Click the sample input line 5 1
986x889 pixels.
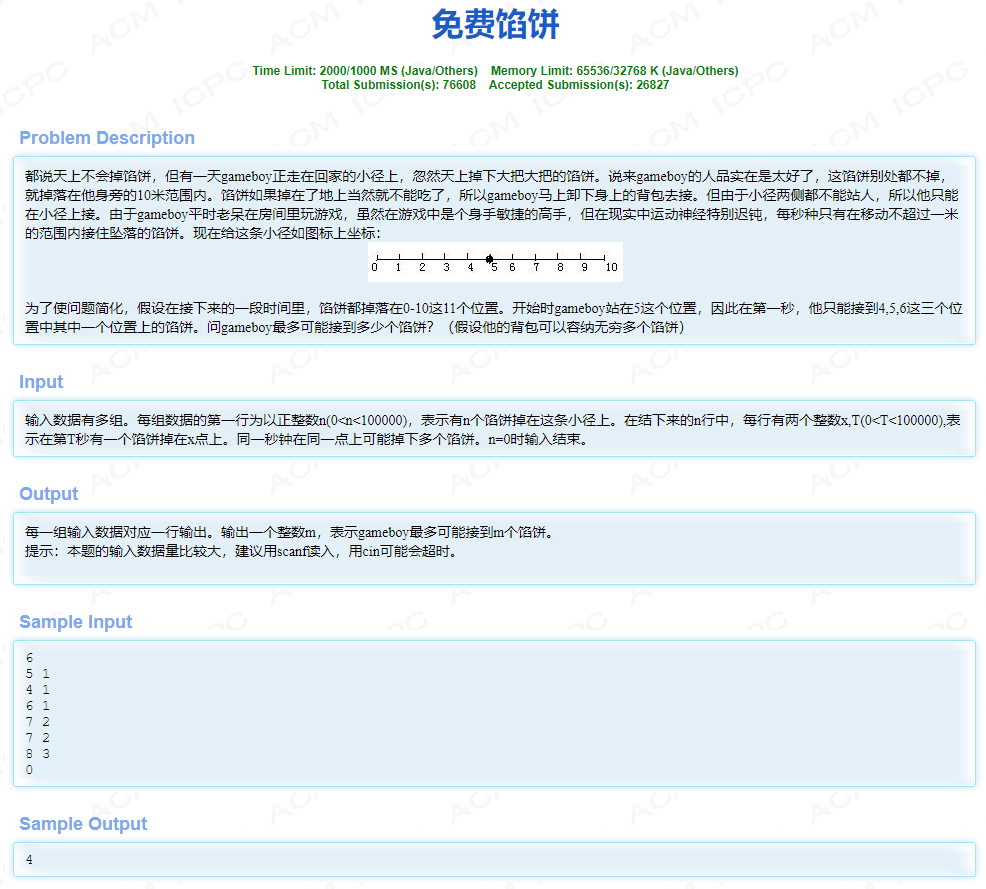(x=38, y=674)
